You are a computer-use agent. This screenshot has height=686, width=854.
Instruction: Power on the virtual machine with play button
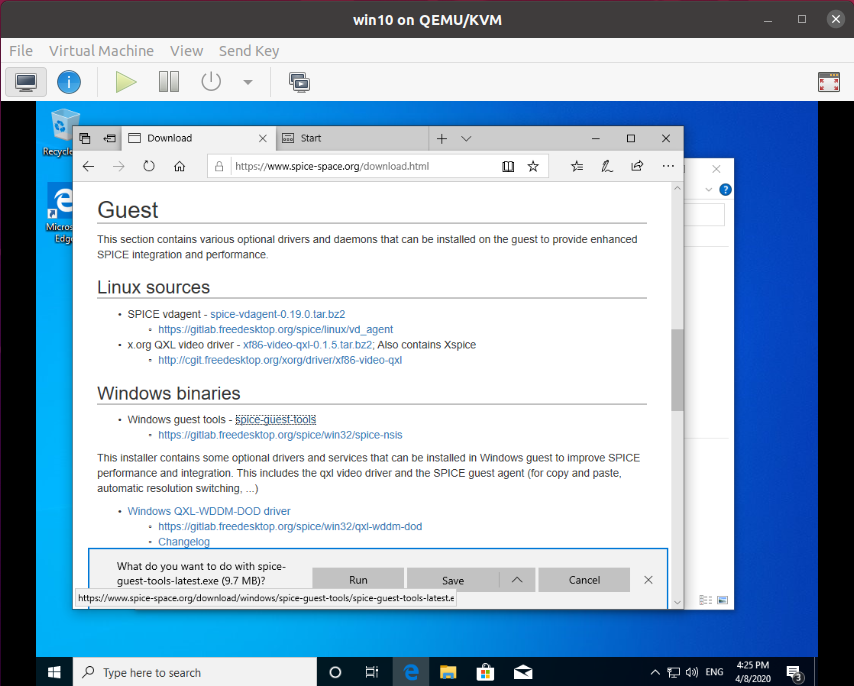coord(126,82)
